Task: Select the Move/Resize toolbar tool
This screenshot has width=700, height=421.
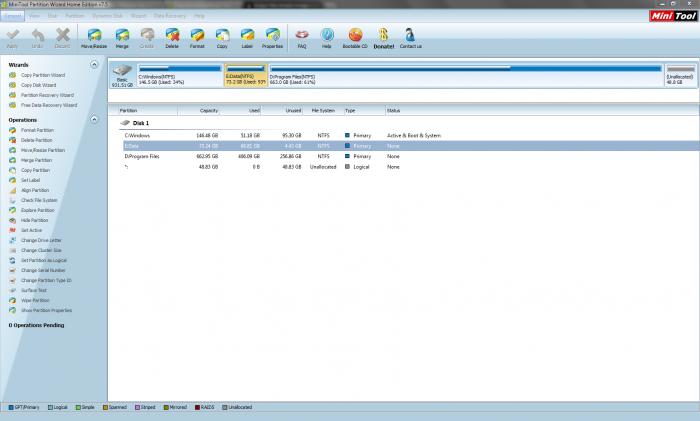Action: pos(94,38)
